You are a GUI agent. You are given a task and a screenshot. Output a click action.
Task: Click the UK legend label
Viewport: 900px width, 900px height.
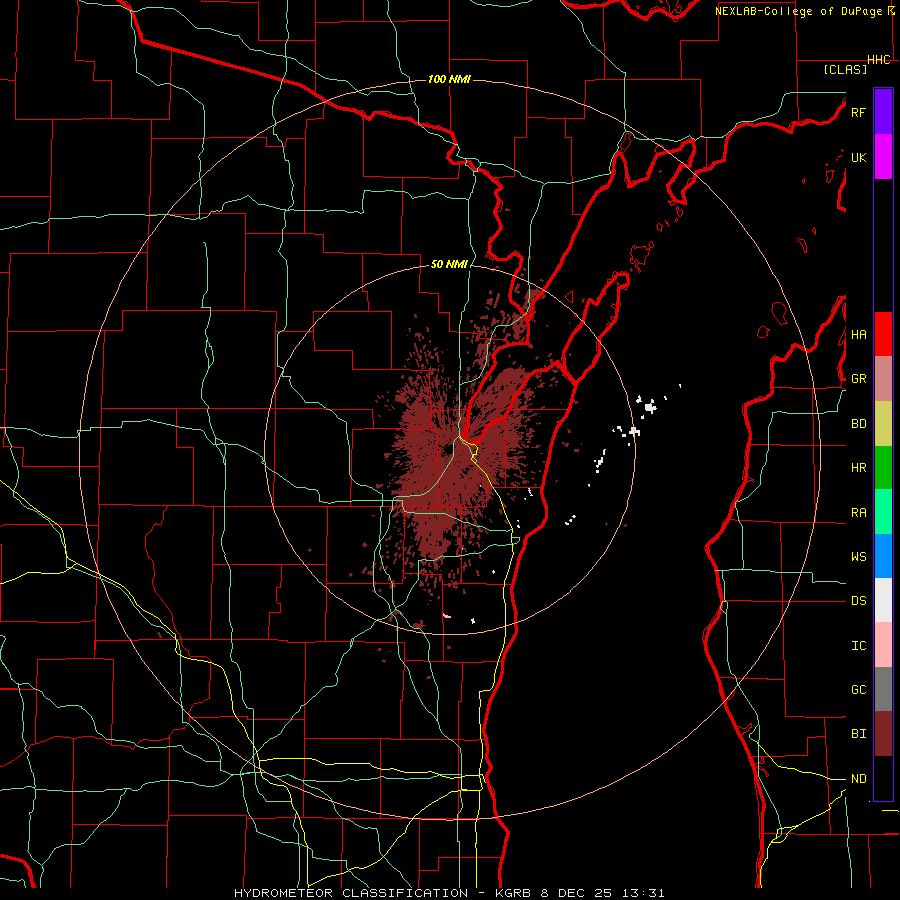click(858, 157)
